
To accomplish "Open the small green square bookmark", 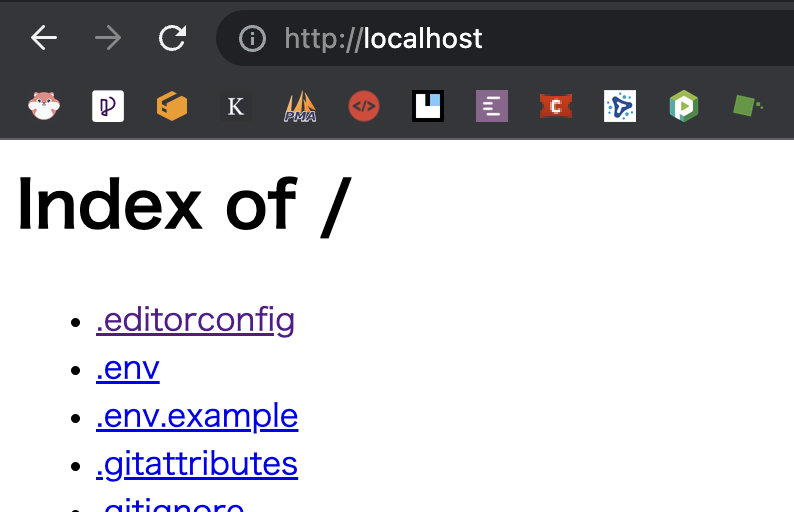I will tap(747, 104).
